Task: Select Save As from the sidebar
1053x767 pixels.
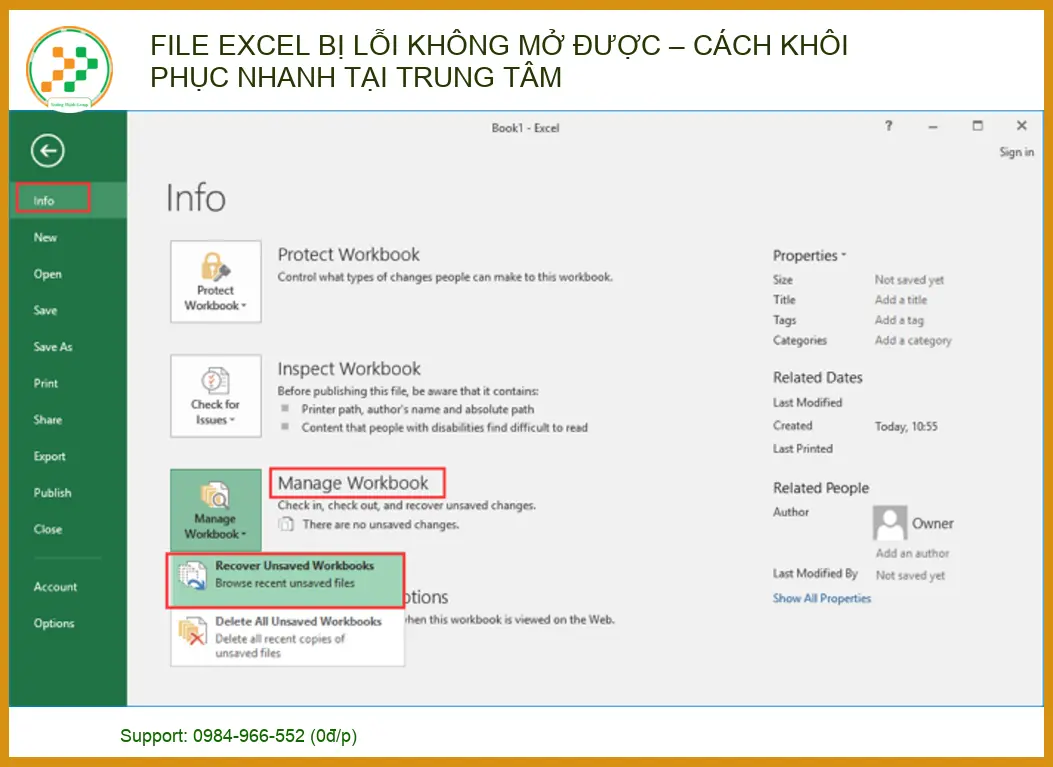Action: pos(53,347)
